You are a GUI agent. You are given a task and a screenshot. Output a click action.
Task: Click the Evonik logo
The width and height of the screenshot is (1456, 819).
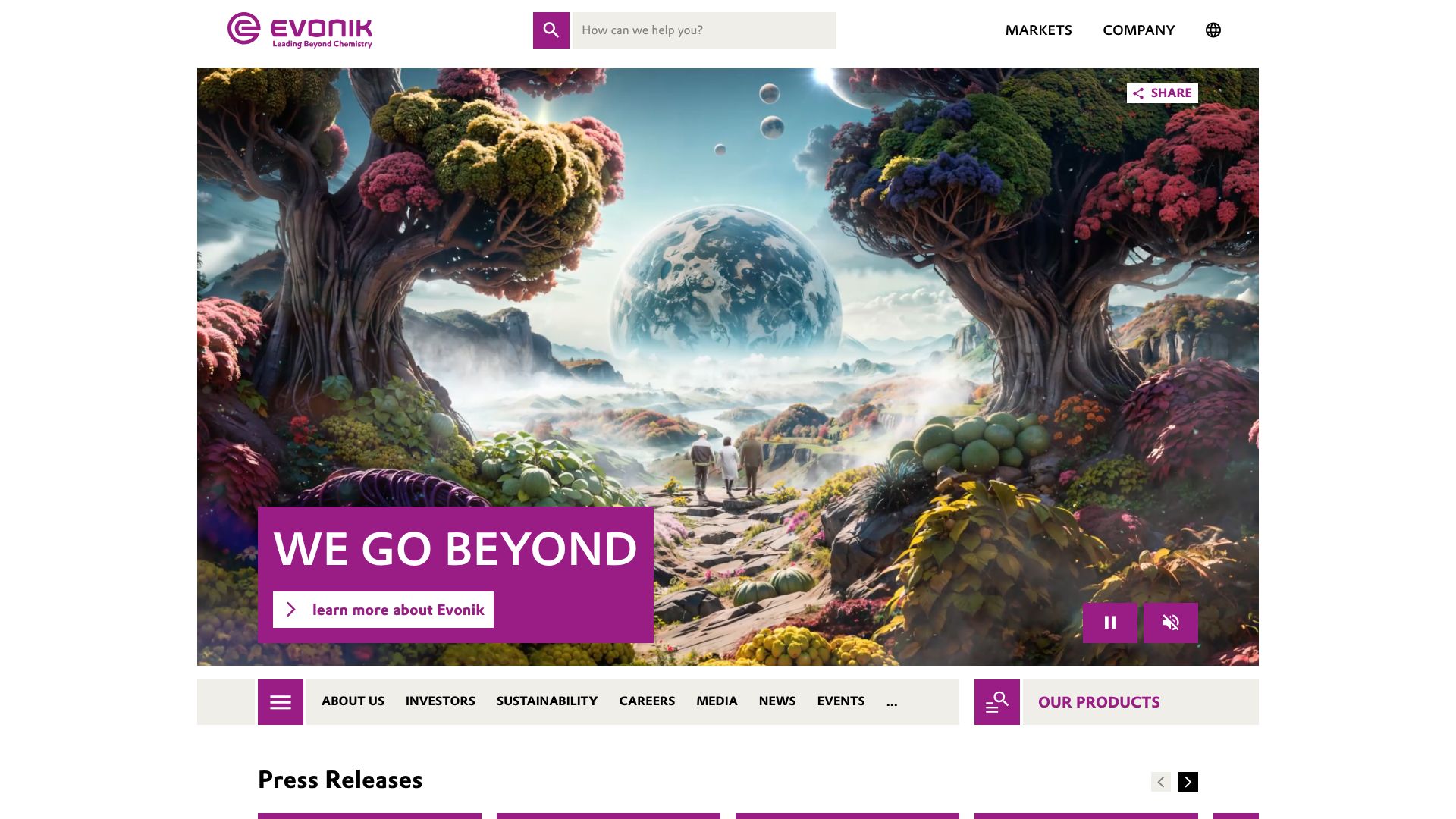[x=300, y=30]
